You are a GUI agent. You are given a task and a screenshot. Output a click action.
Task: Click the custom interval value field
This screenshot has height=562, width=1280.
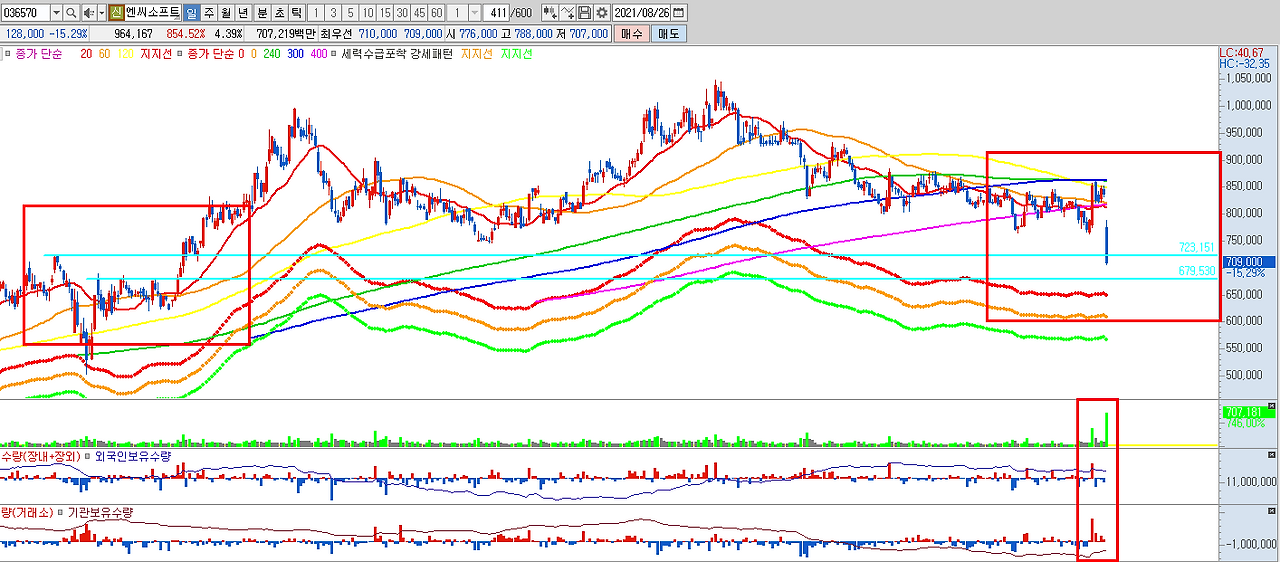pyautogui.click(x=458, y=13)
